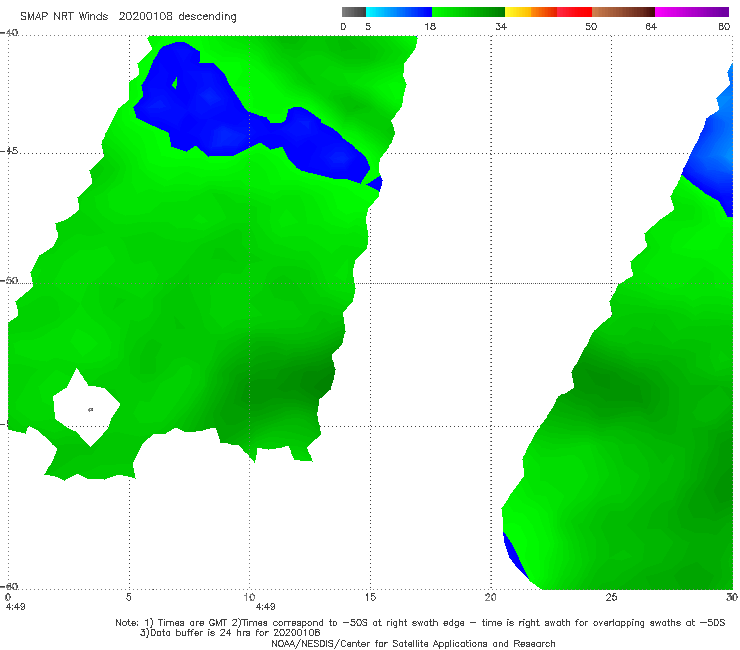The height and width of the screenshot is (650, 740).
Task: Click the note "3)Data buffer is 24 hrs"
Action: [x=230, y=633]
